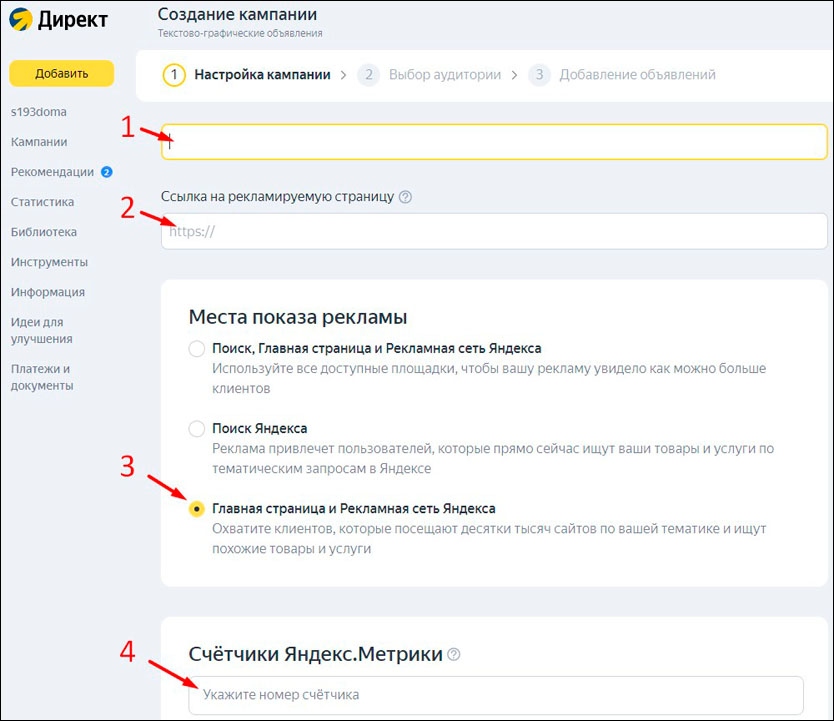
Task: Click description starting Охватите клиентов
Action: (489, 539)
